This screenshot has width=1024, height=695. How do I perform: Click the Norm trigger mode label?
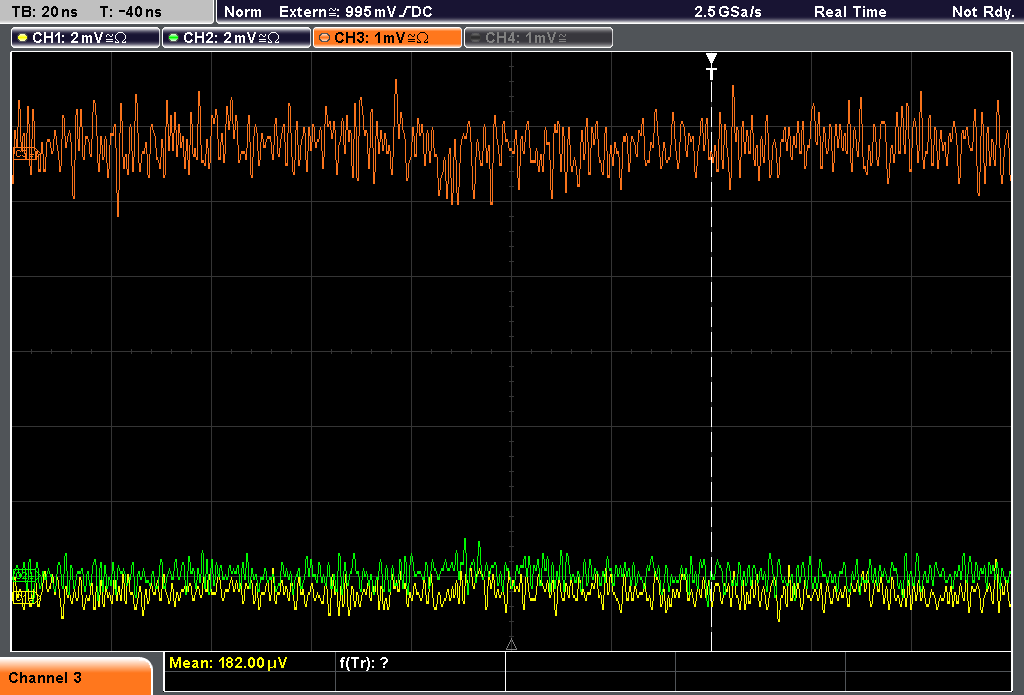tap(243, 12)
